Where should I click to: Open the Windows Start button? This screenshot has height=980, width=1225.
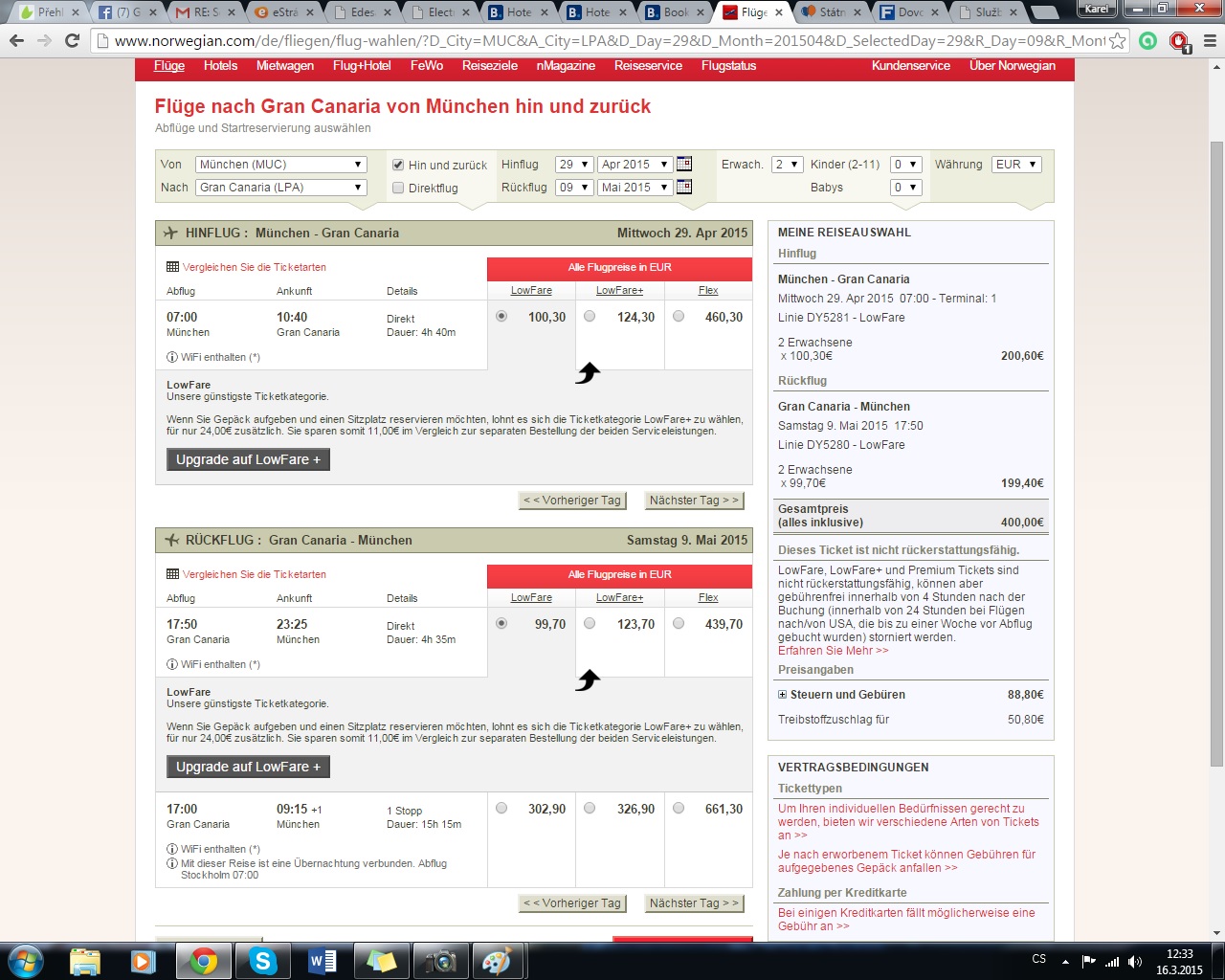click(26, 961)
